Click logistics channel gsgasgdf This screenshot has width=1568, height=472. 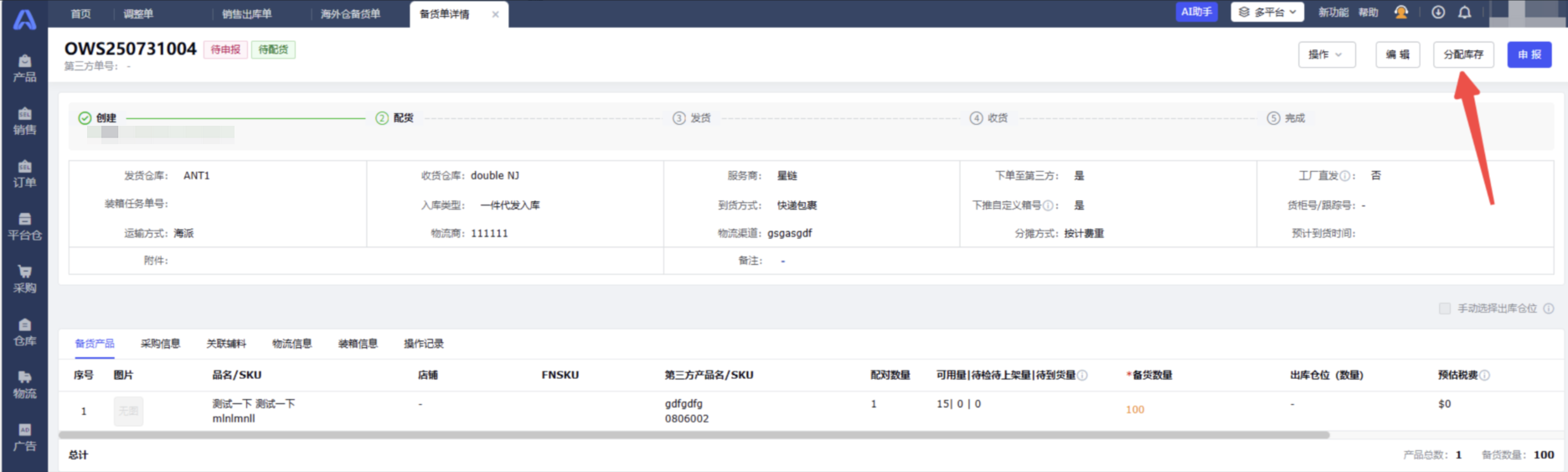pos(790,234)
